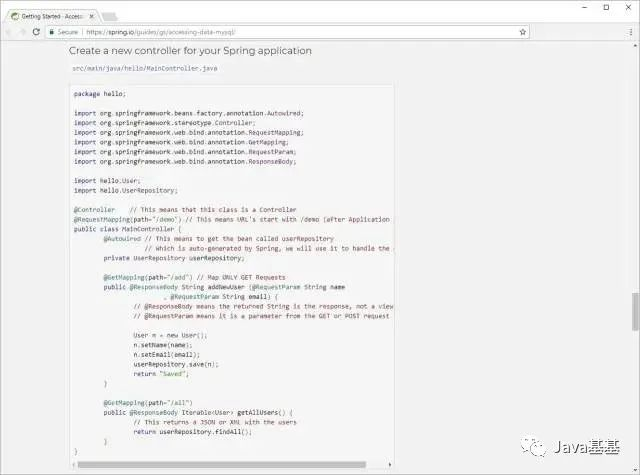Click the stereotype.Controller import line
The height and width of the screenshot is (475, 640).
point(164,123)
